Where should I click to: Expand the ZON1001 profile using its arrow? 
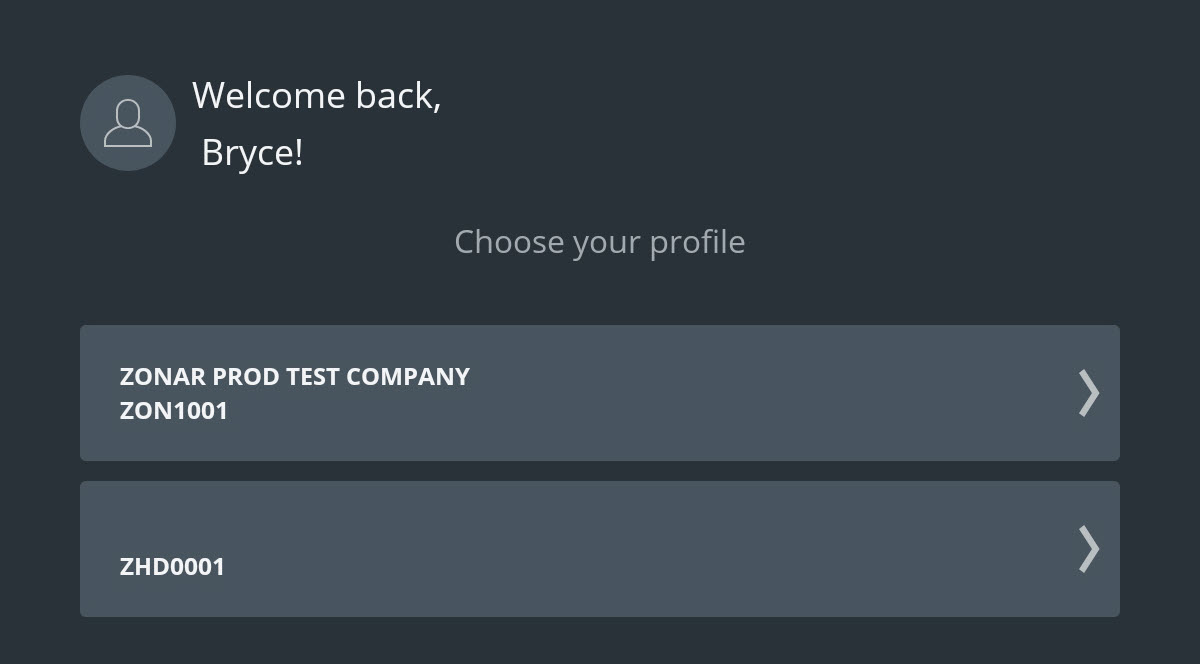[1089, 393]
